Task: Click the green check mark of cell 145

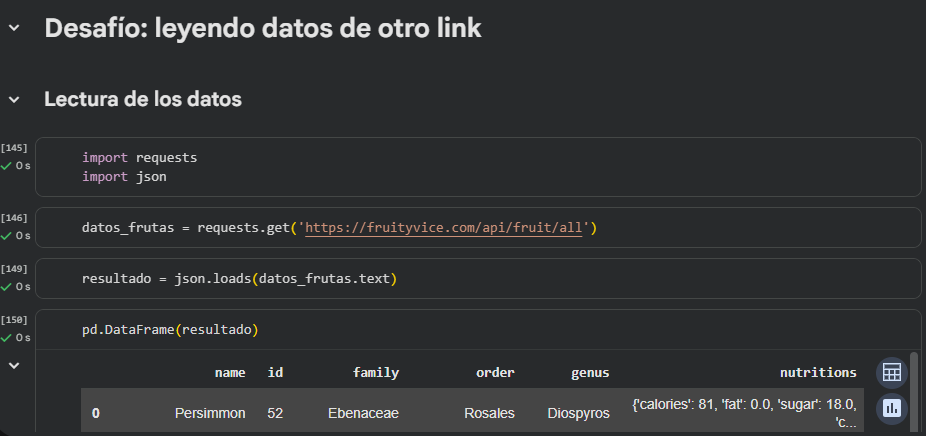Action: pos(6,166)
